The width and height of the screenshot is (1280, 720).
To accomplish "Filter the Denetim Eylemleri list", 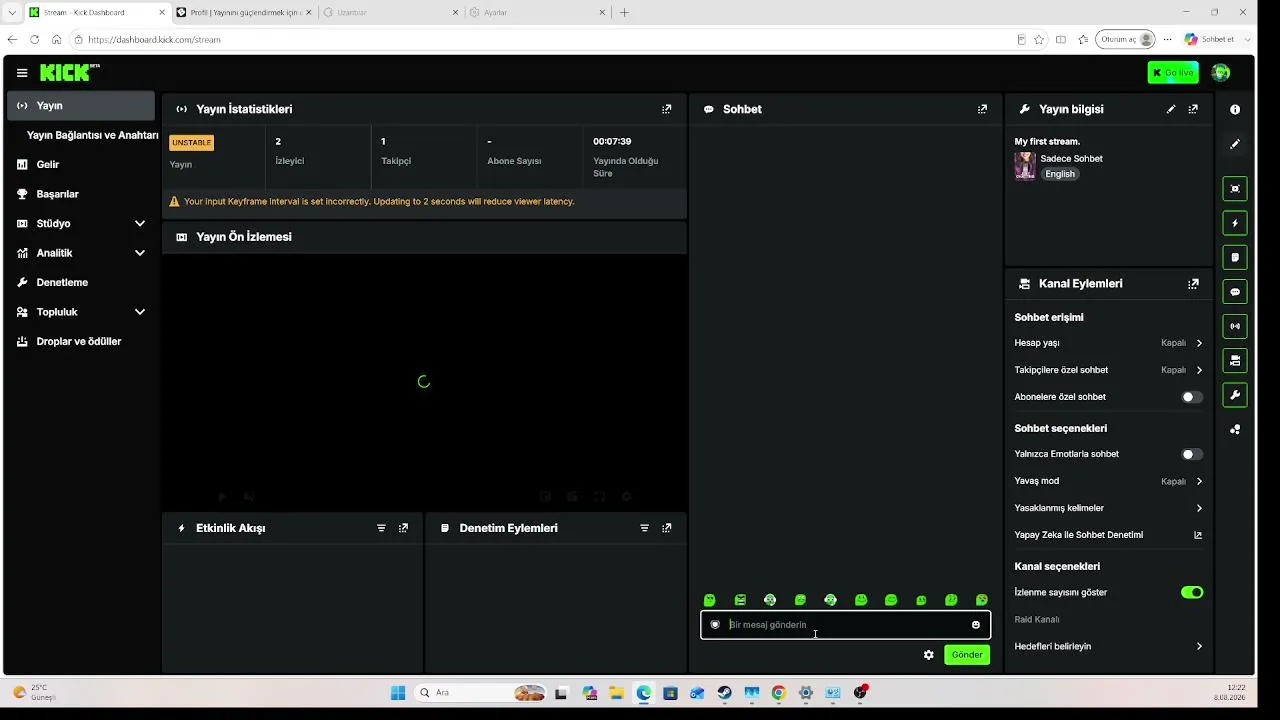I will pyautogui.click(x=644, y=528).
